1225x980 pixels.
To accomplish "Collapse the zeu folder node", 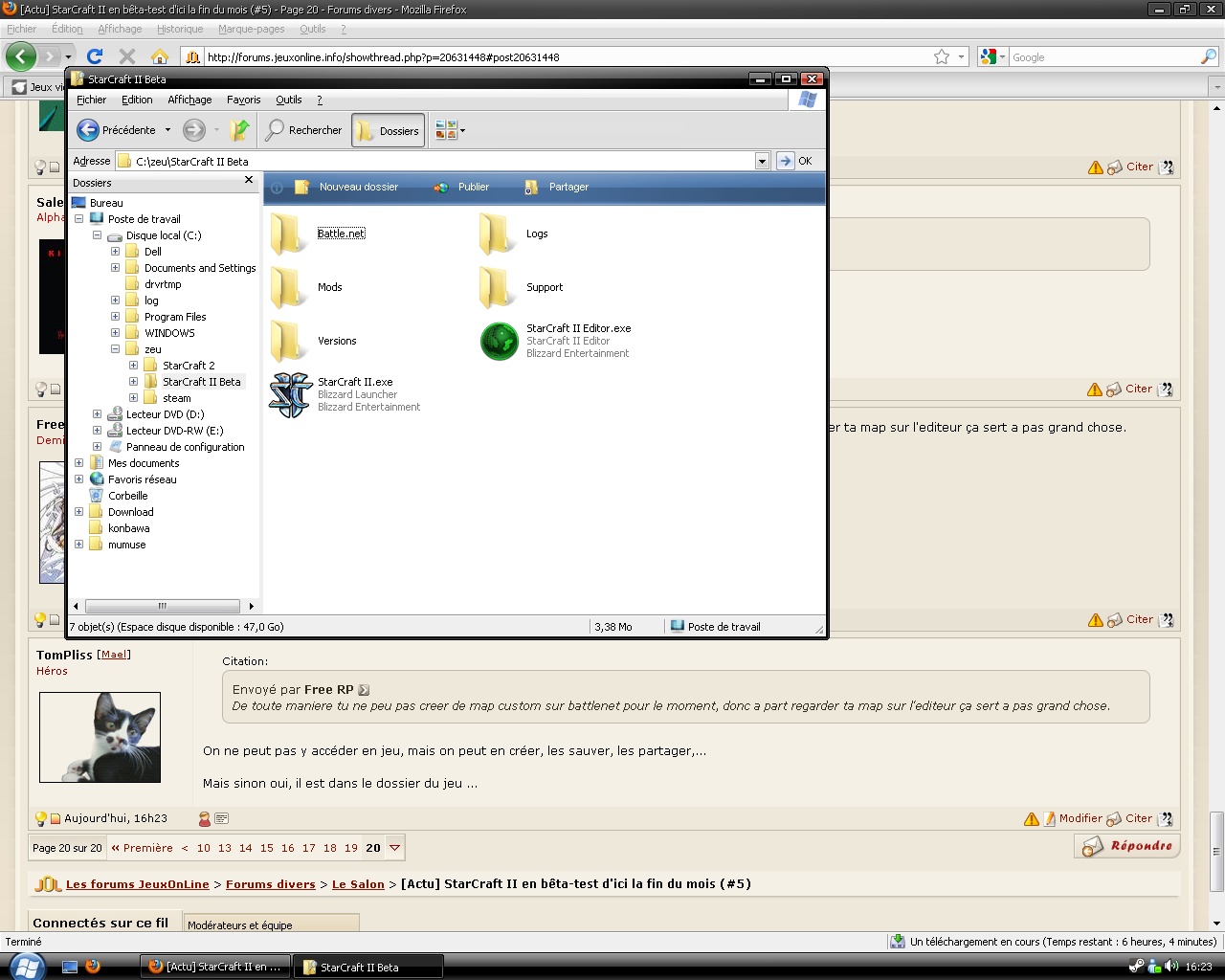I will pyautogui.click(x=116, y=349).
